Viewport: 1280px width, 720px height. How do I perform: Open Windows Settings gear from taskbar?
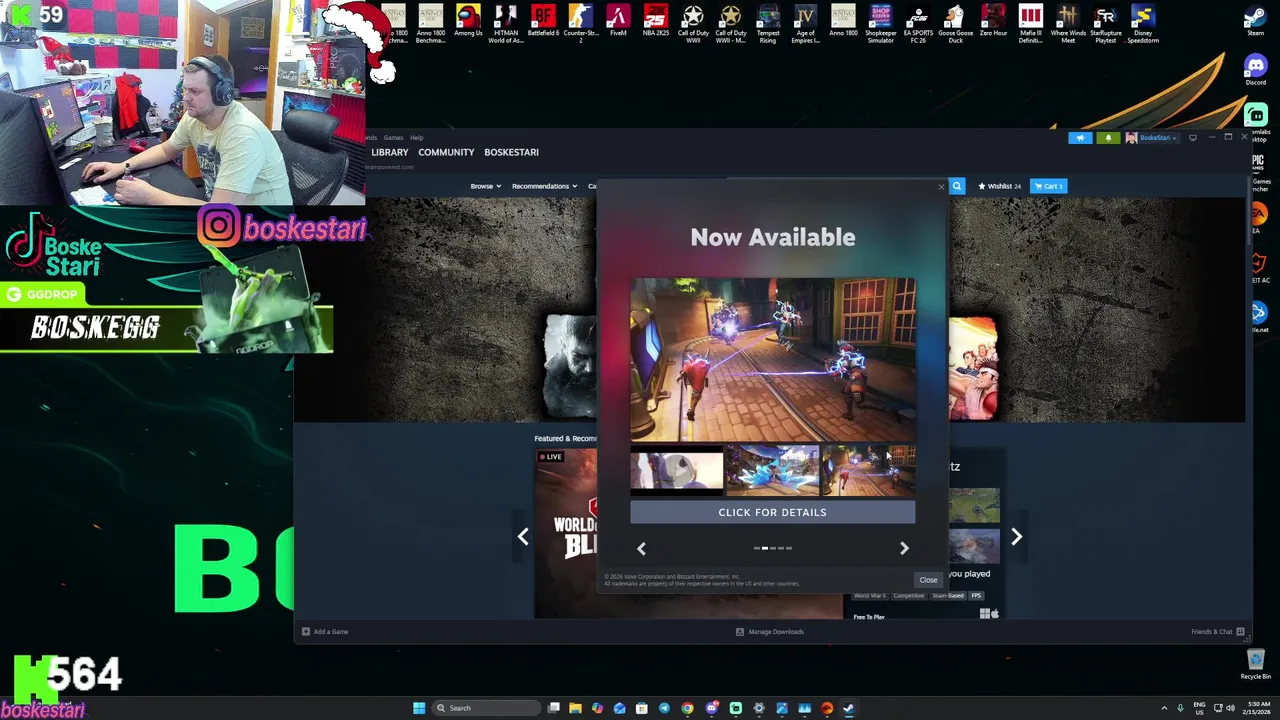759,708
